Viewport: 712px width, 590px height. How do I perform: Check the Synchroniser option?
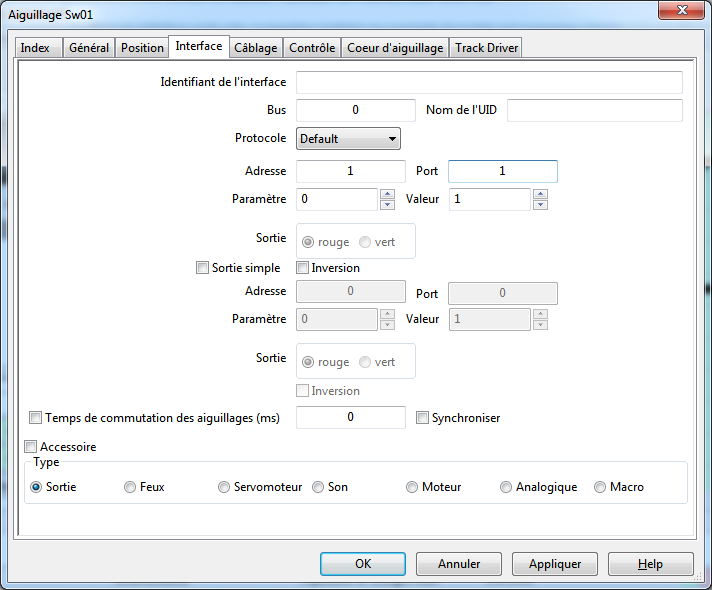(x=423, y=417)
